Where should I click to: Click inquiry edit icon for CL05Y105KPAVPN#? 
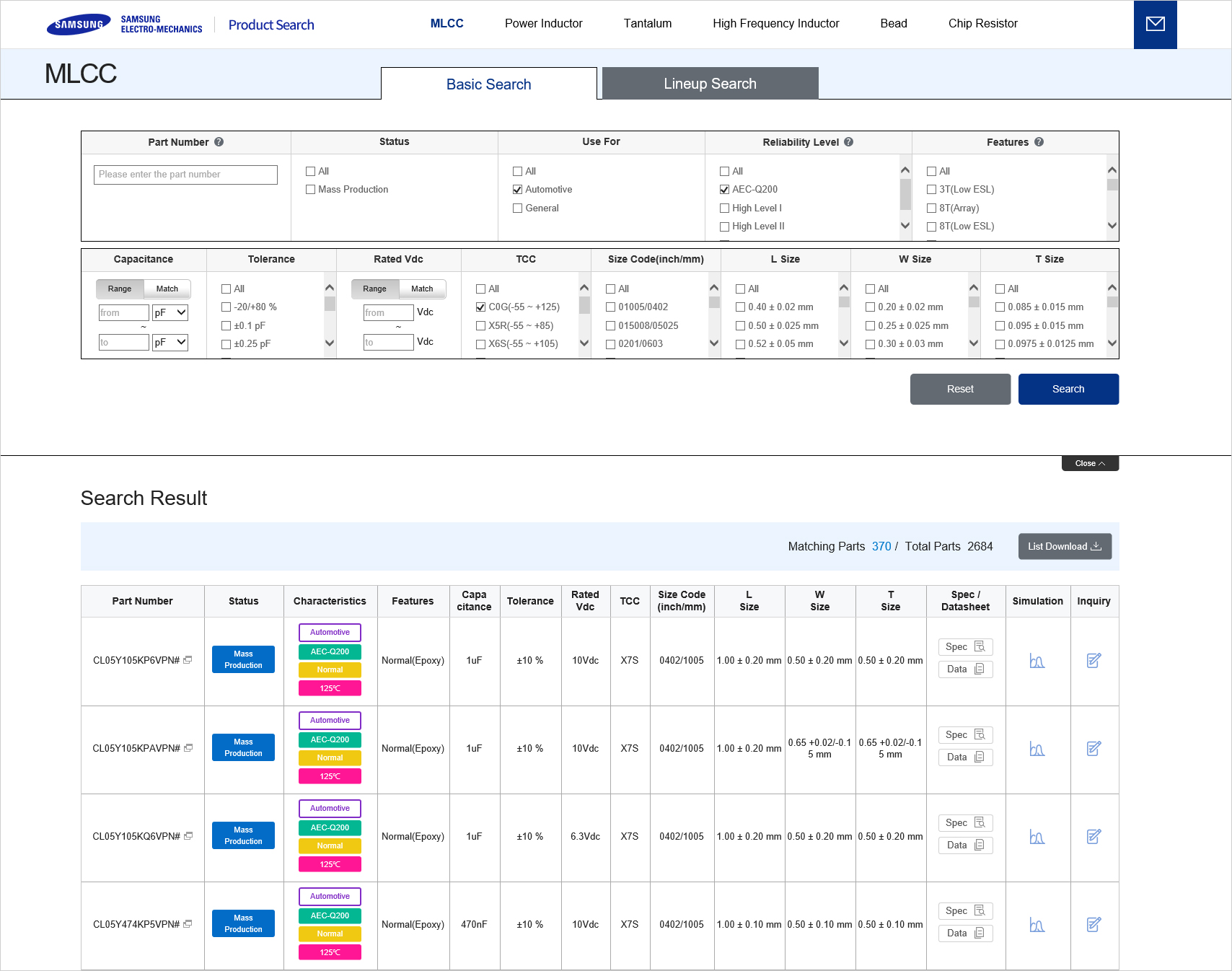pos(1094,748)
